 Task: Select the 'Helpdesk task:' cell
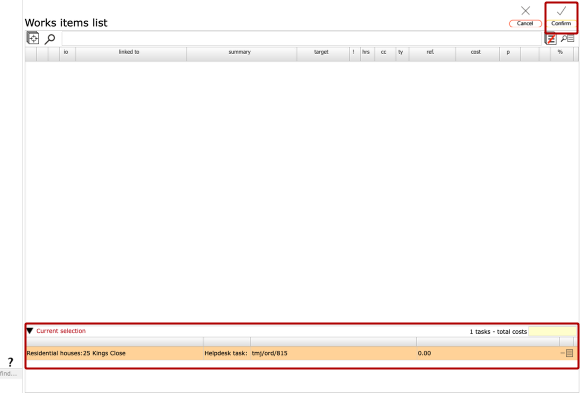tap(226, 353)
